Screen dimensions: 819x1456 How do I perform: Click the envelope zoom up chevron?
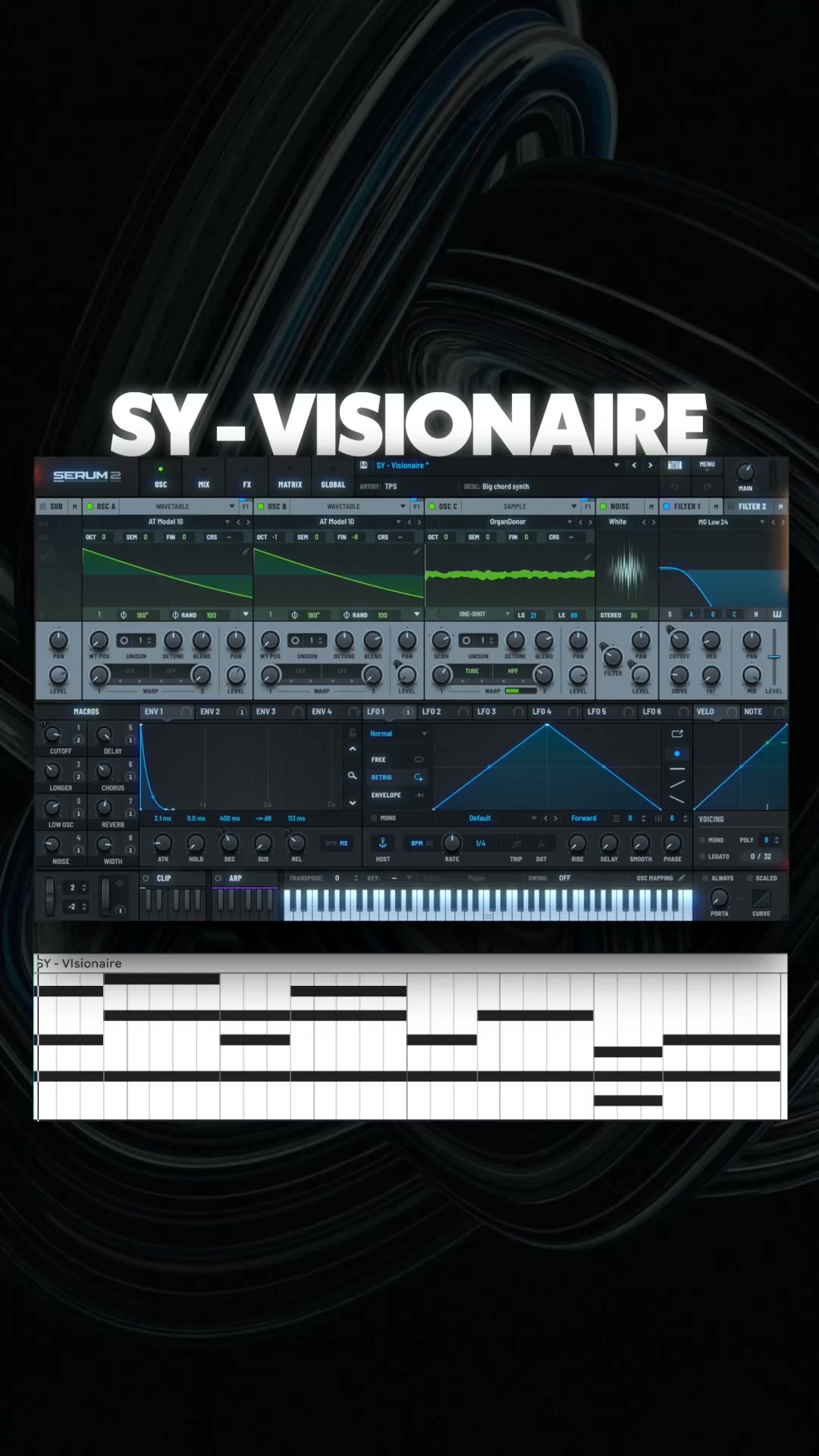[x=352, y=749]
